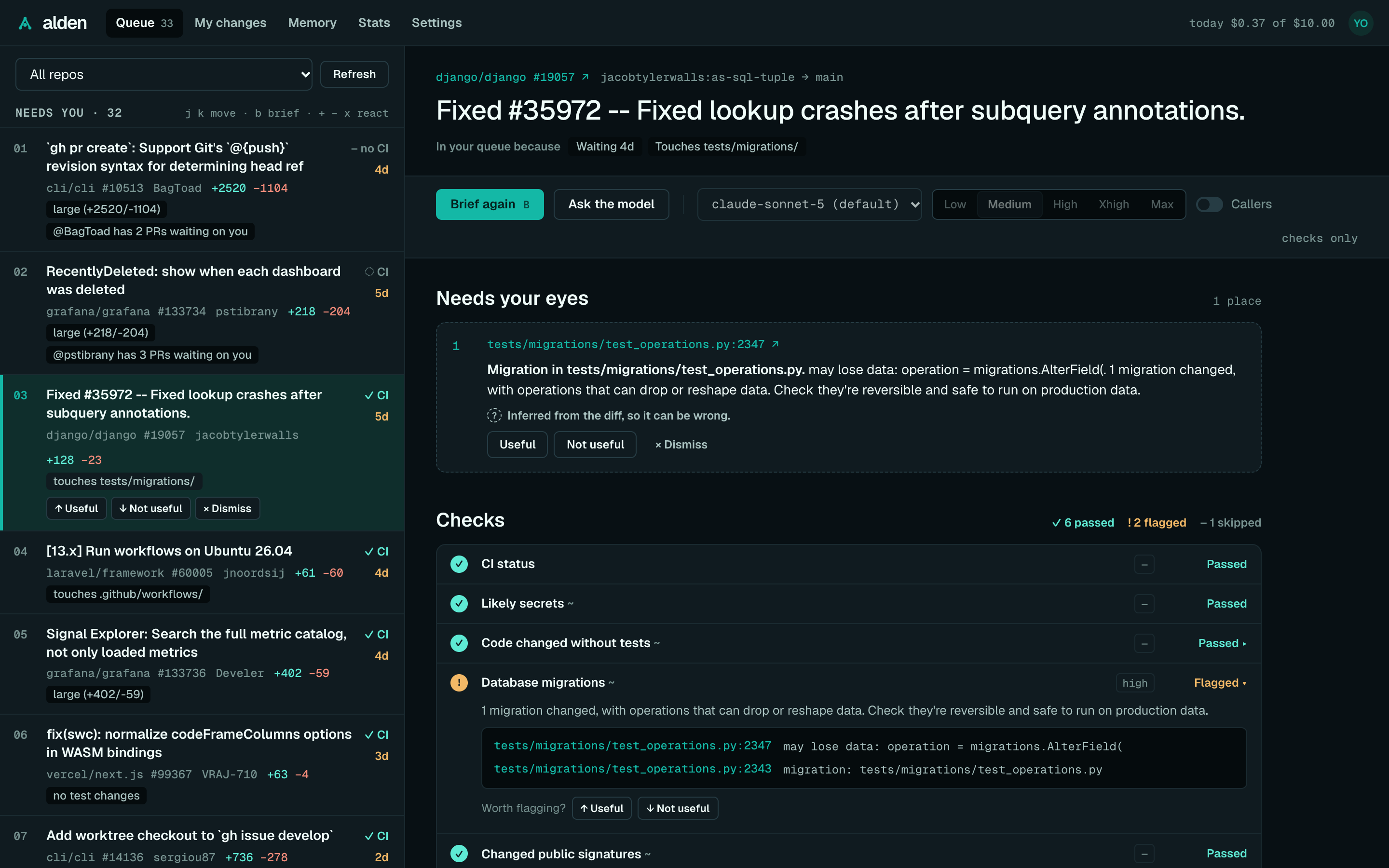Open external link icon beside django/django #19057

(586, 77)
